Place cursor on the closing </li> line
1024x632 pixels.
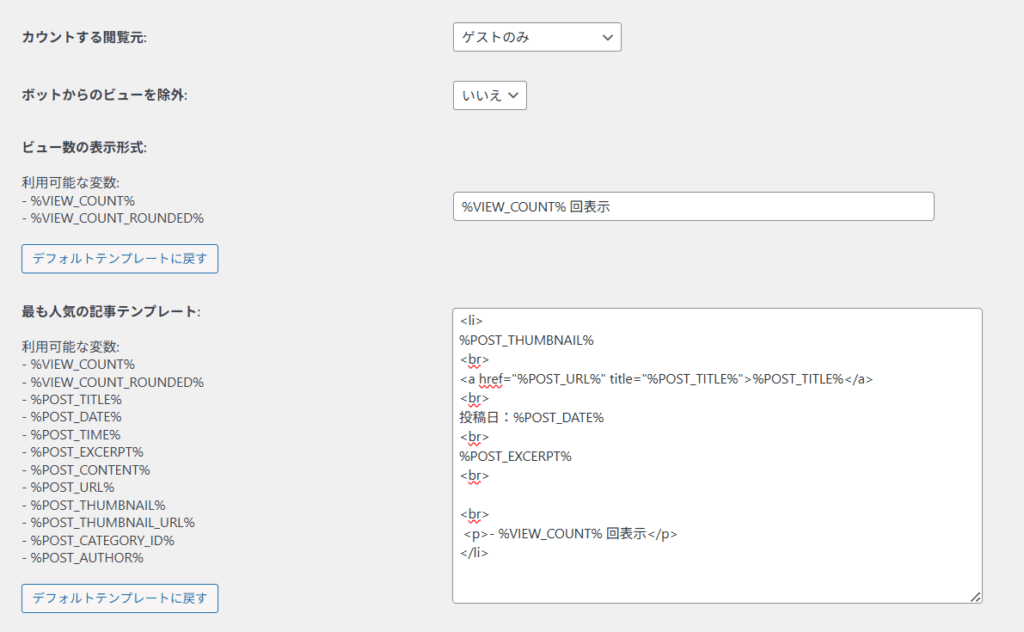pyautogui.click(x=475, y=552)
